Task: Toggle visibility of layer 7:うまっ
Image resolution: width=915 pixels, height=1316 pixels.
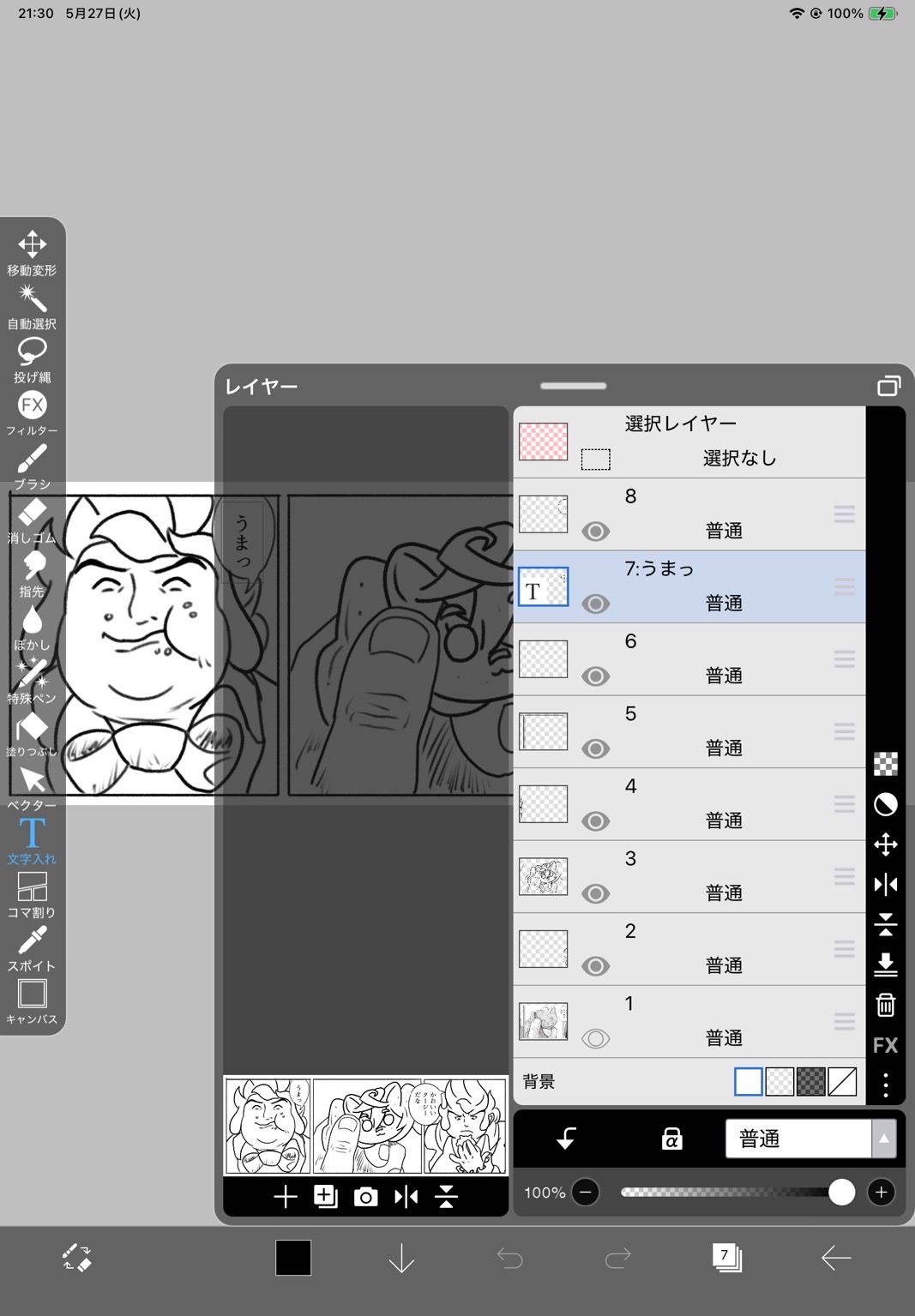Action: 595,604
